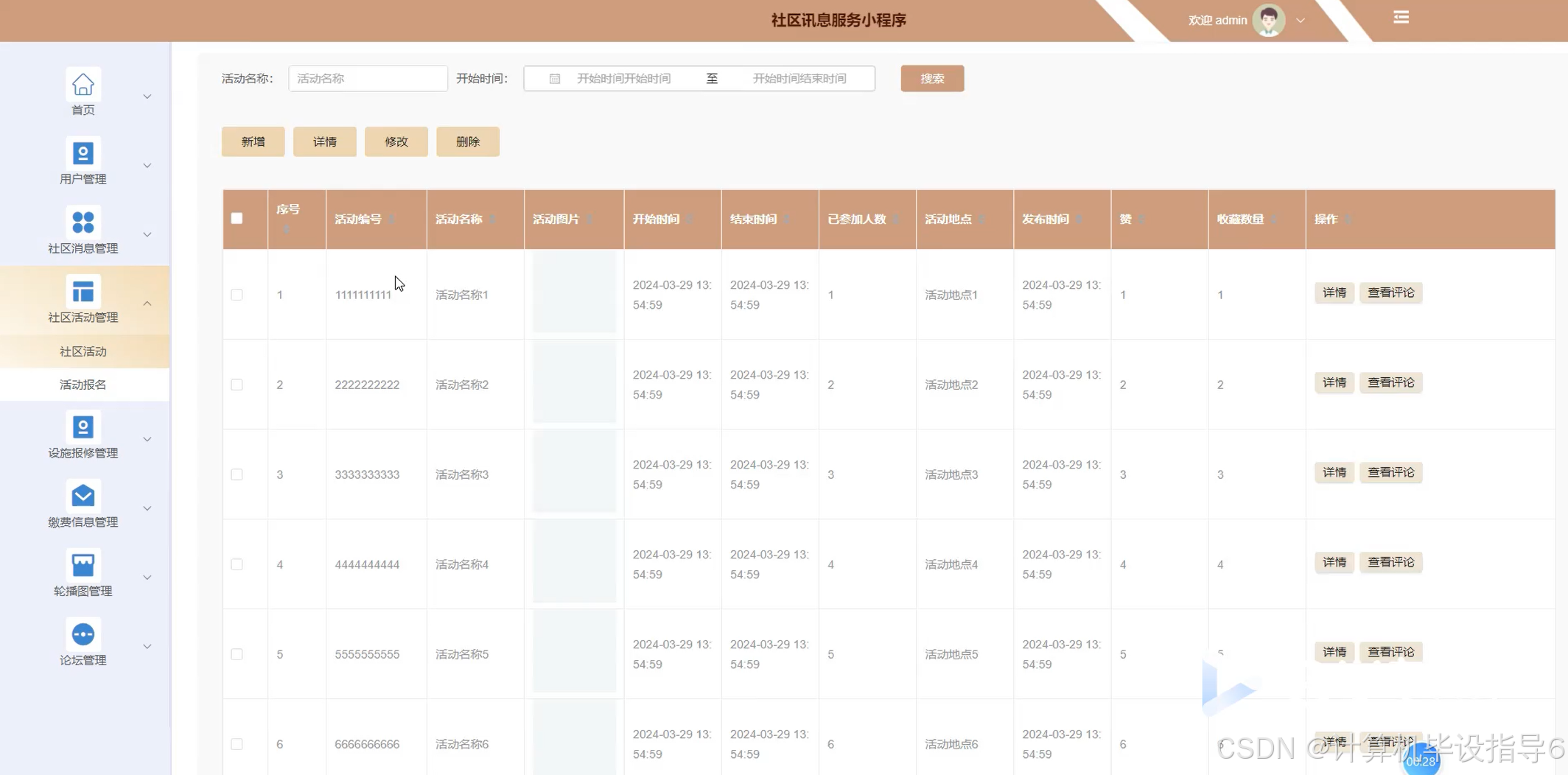This screenshot has height=775, width=1568.
Task: Expand the 论坛管理 menu chevron
Action: tap(147, 647)
